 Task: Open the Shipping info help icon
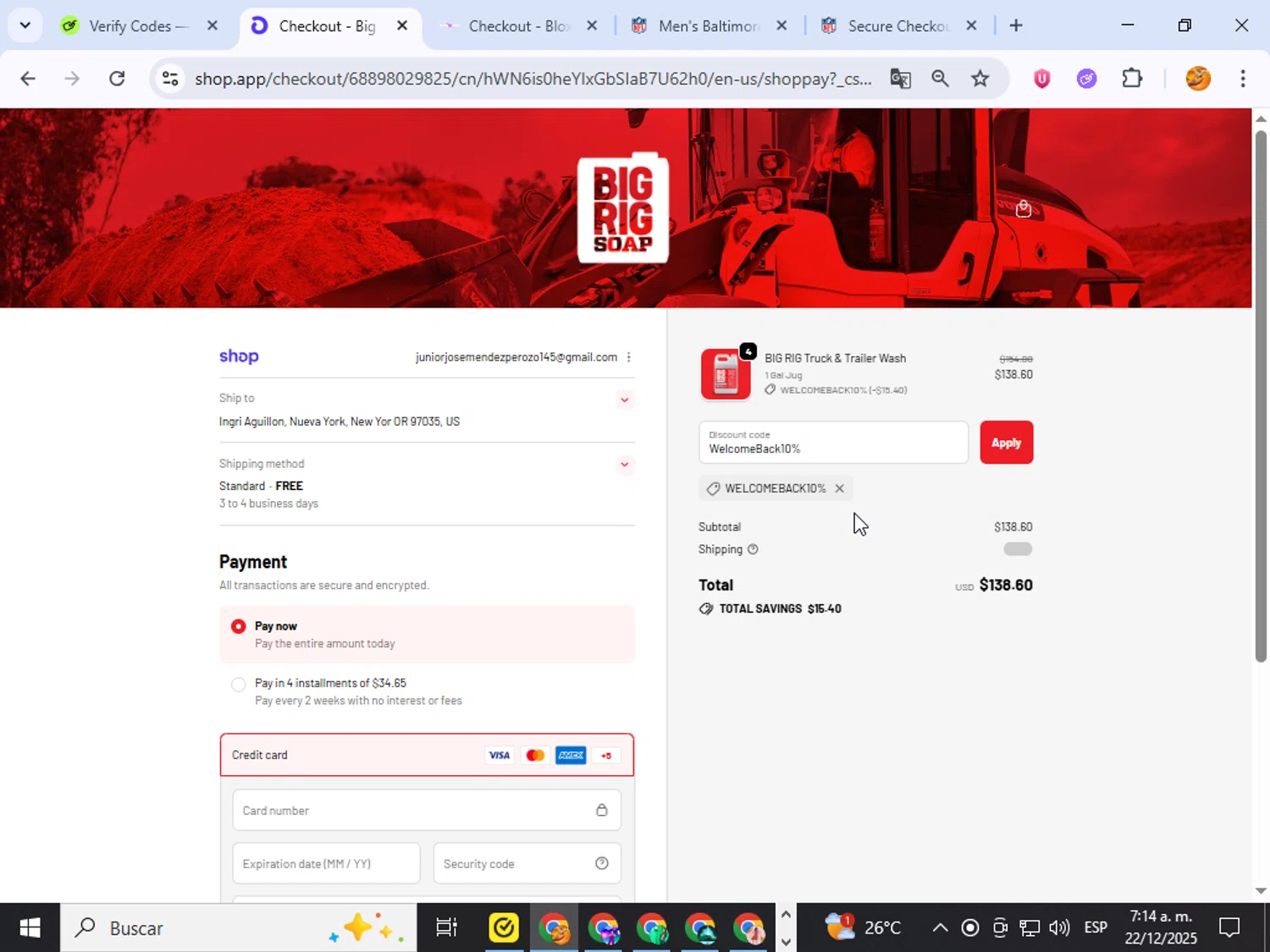coord(753,549)
